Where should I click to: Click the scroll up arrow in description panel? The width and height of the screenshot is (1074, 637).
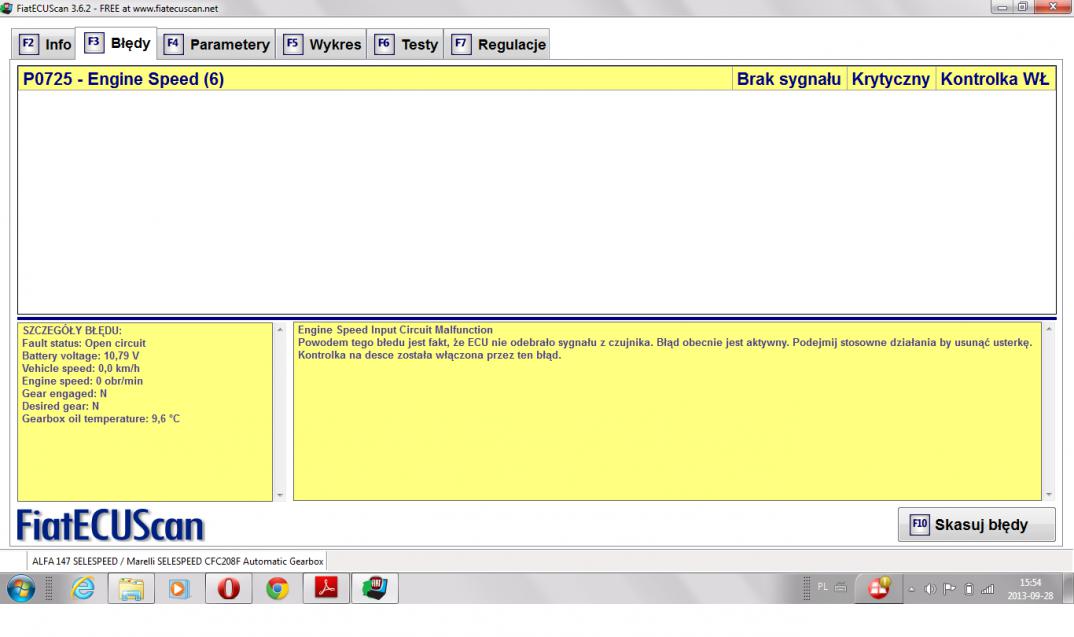tap(1049, 329)
